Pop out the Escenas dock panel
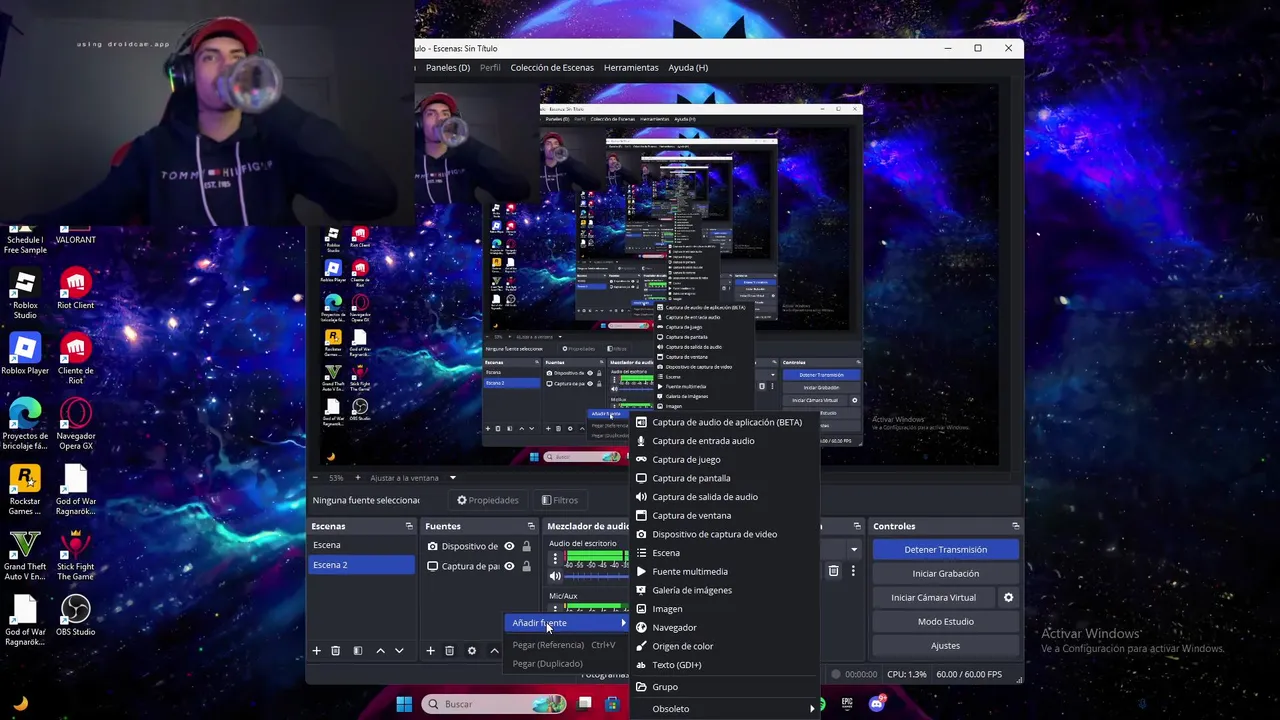Viewport: 1280px width, 720px height. click(x=409, y=526)
